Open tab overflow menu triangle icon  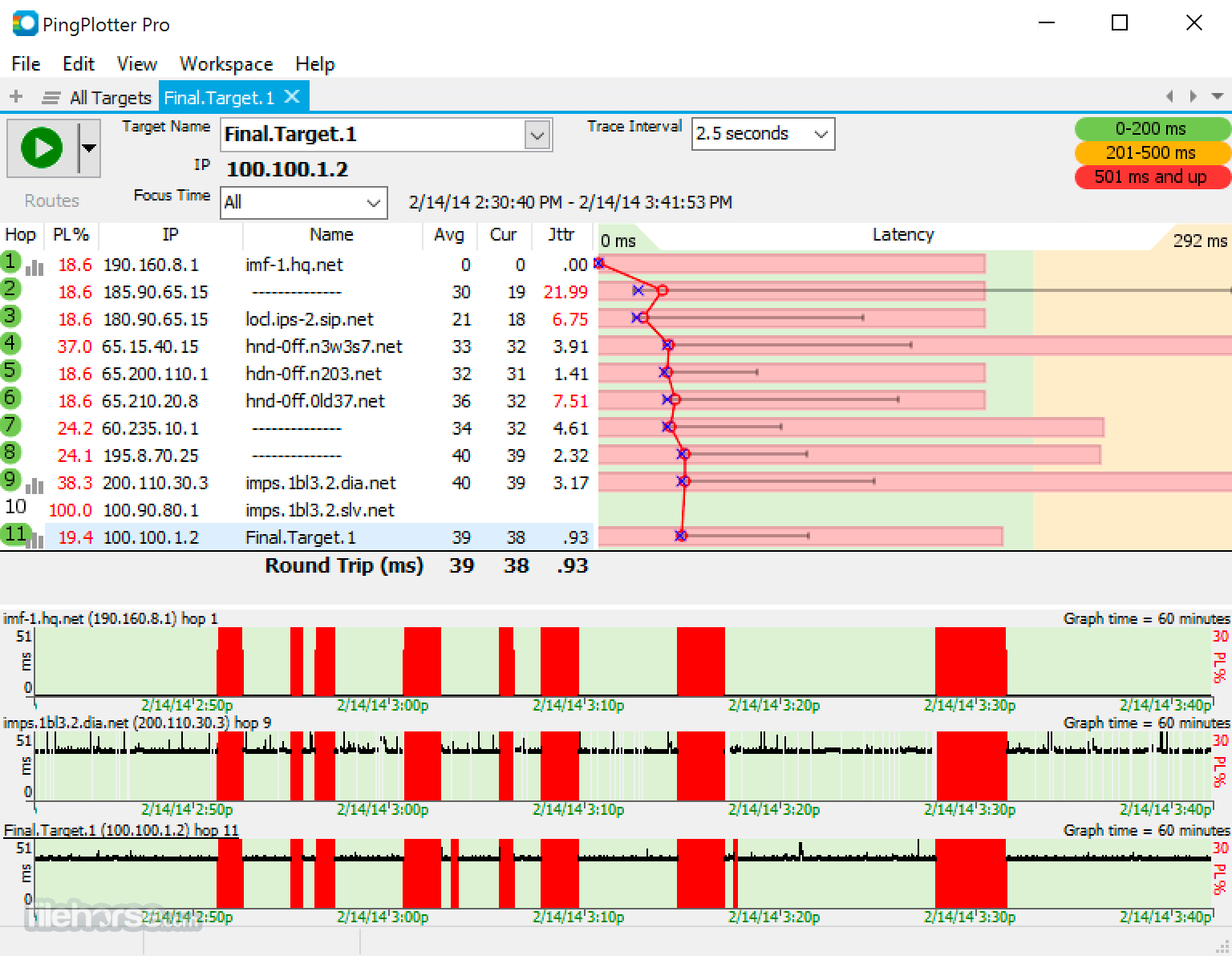click(1217, 96)
